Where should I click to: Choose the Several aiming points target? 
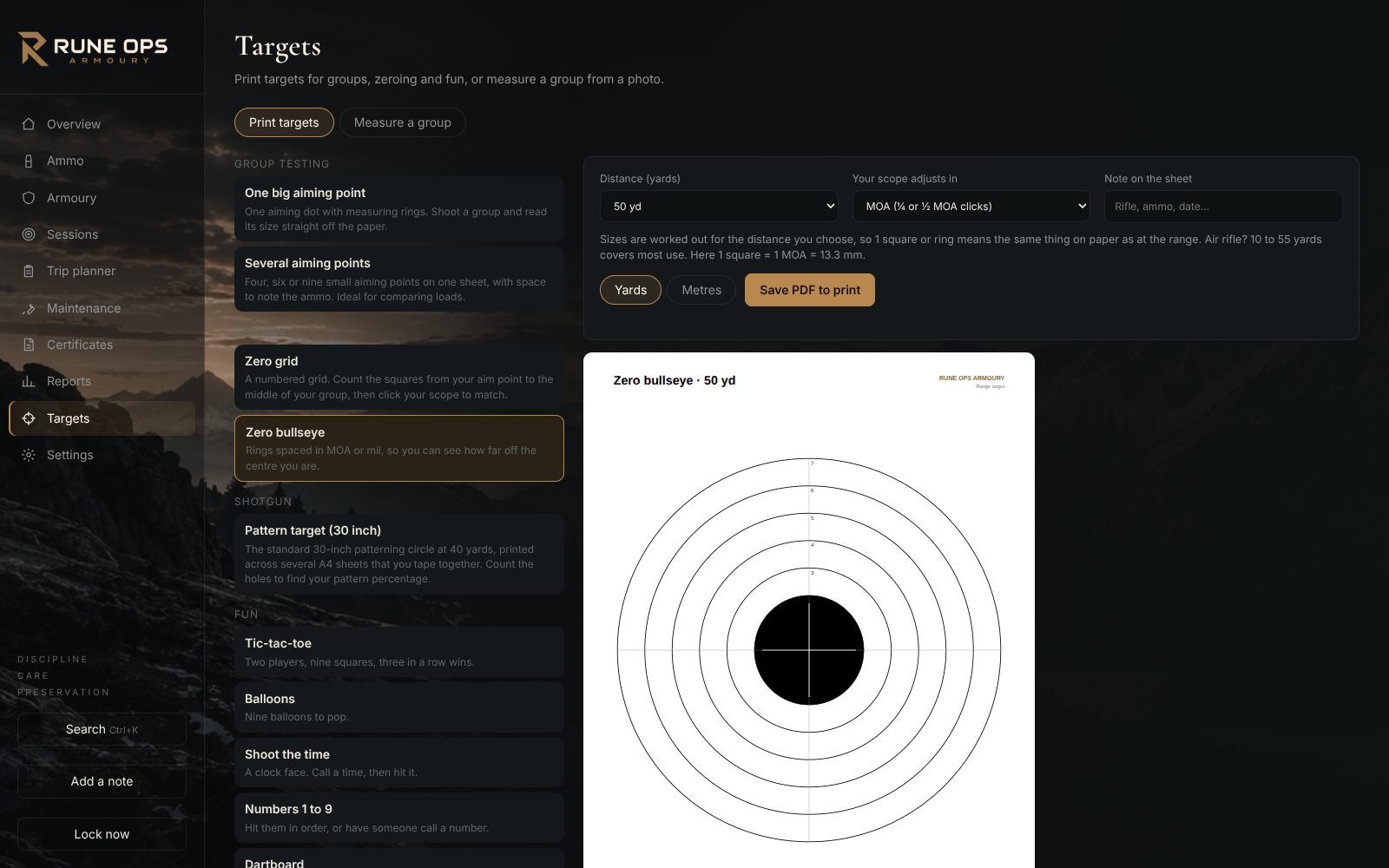399,279
